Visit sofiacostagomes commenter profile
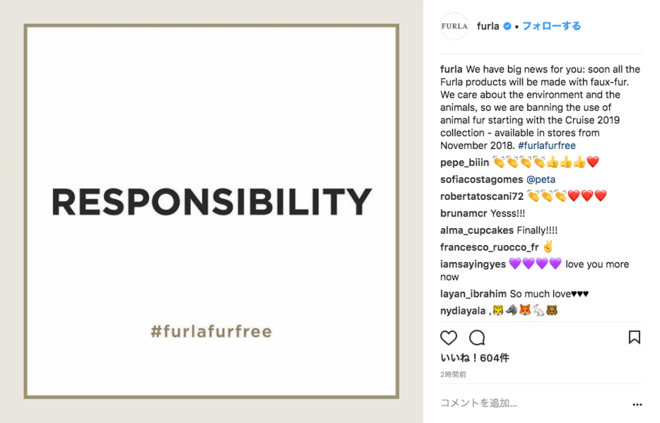The width and height of the screenshot is (660, 423). click(482, 180)
